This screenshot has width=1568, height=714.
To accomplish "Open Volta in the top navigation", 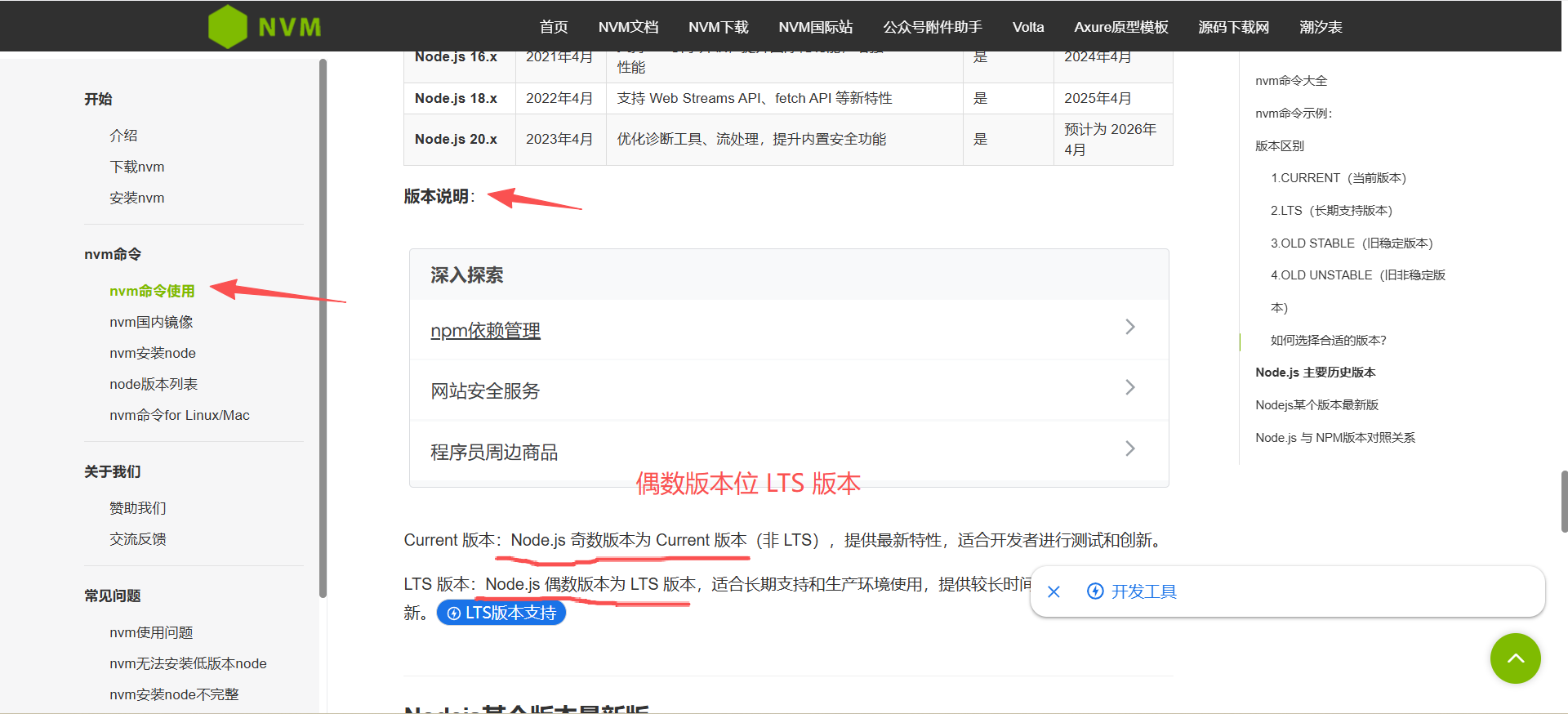I will click(x=1028, y=27).
